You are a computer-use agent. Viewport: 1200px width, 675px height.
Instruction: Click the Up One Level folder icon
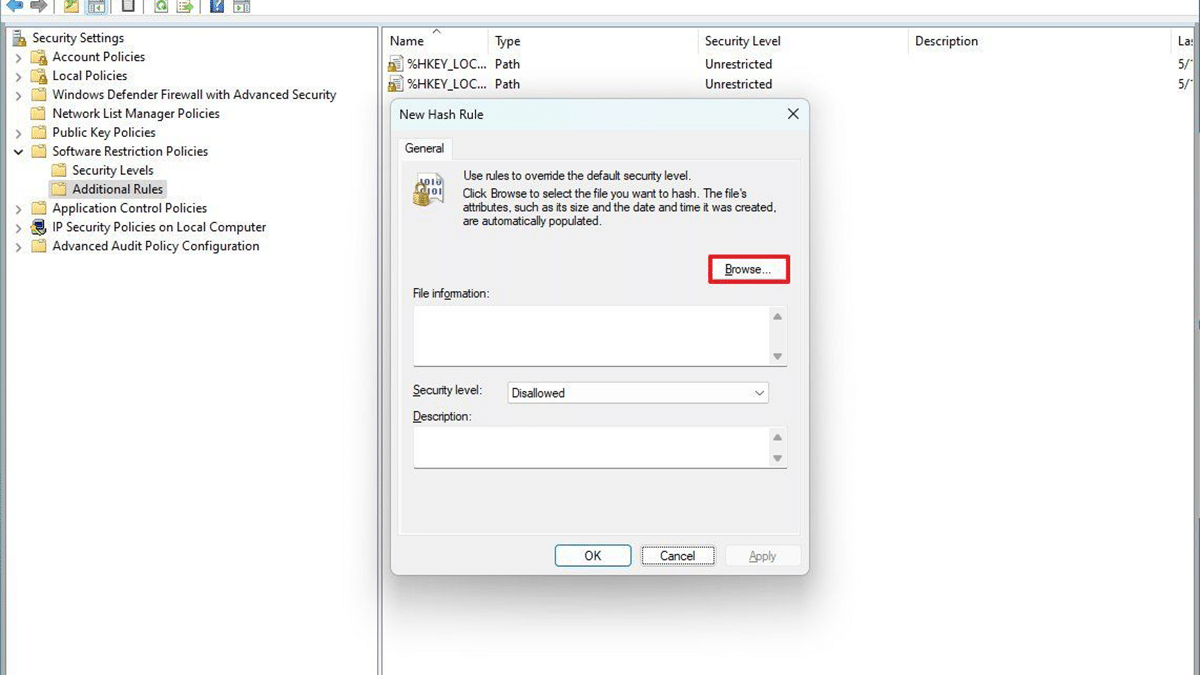71,6
